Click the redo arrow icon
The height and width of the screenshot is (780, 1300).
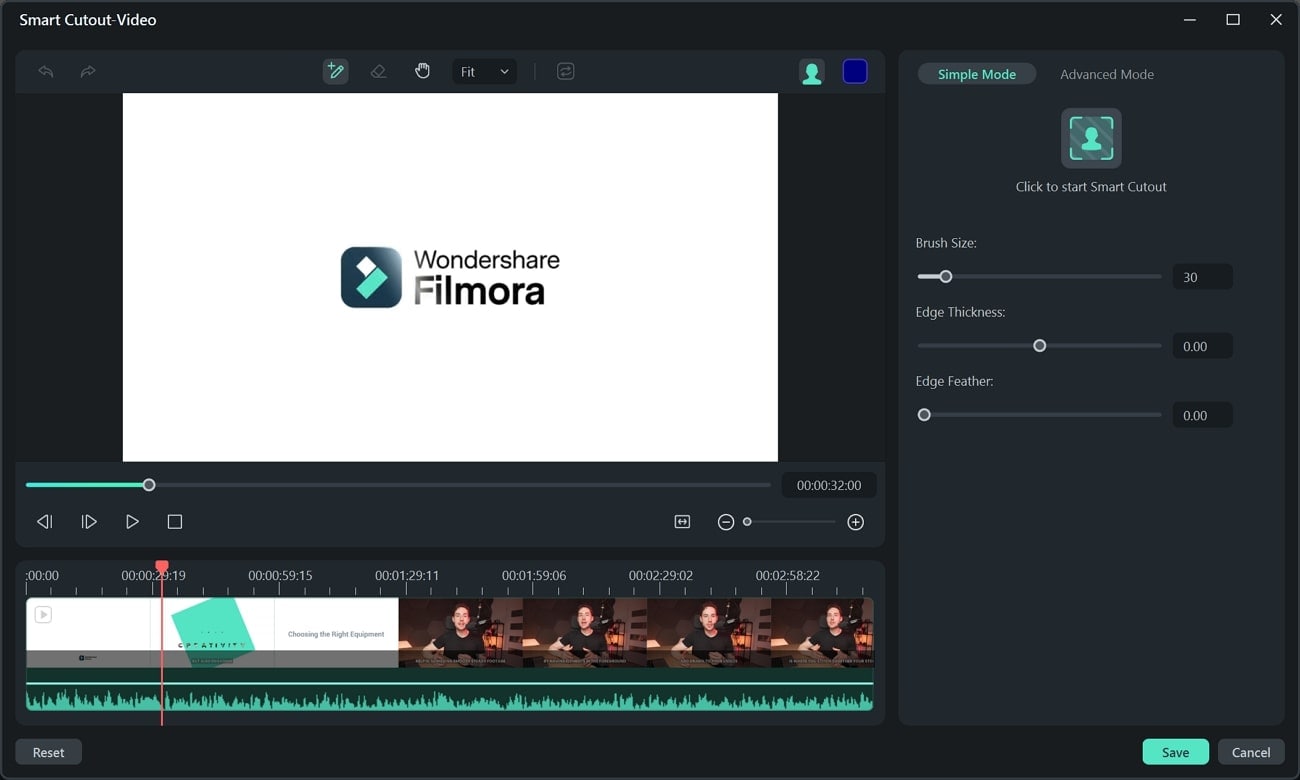88,72
